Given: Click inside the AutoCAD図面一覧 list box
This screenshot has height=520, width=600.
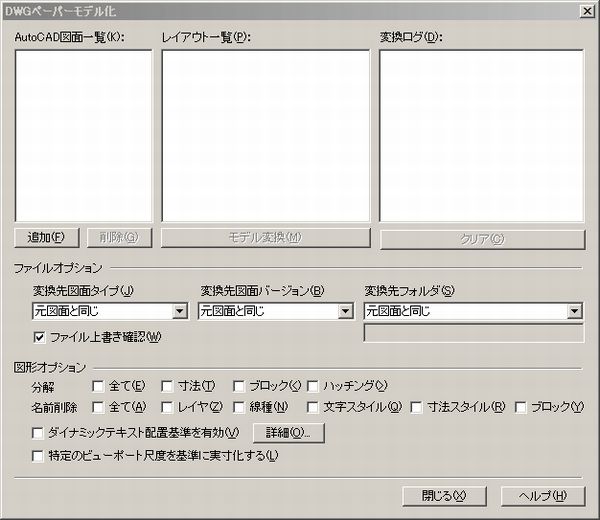Looking at the screenshot, I should (x=83, y=135).
